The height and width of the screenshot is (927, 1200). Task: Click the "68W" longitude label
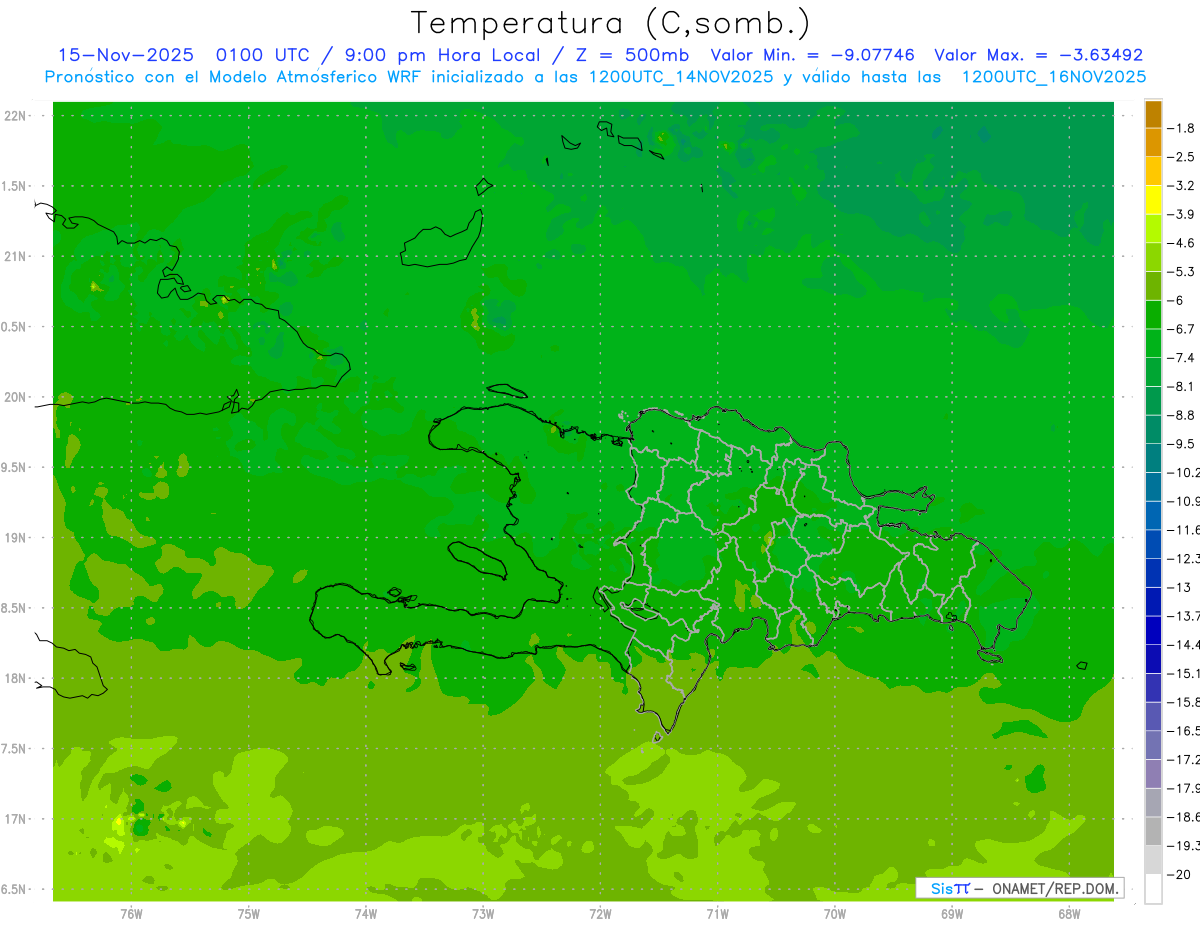coord(1069,914)
